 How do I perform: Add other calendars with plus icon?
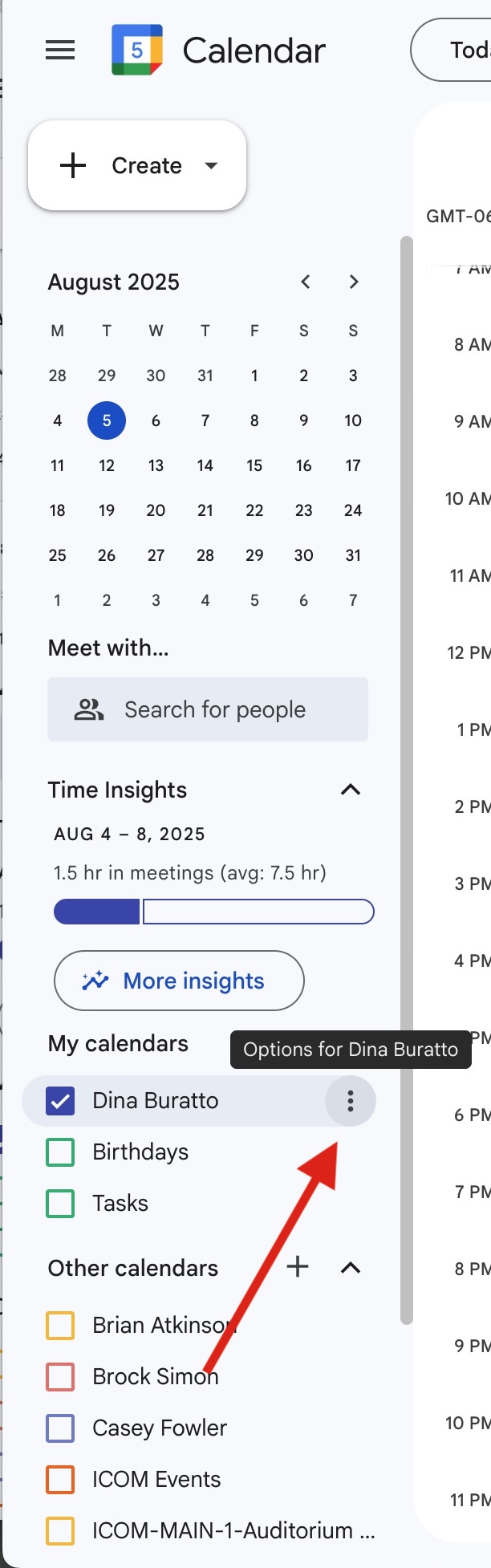point(298,1267)
